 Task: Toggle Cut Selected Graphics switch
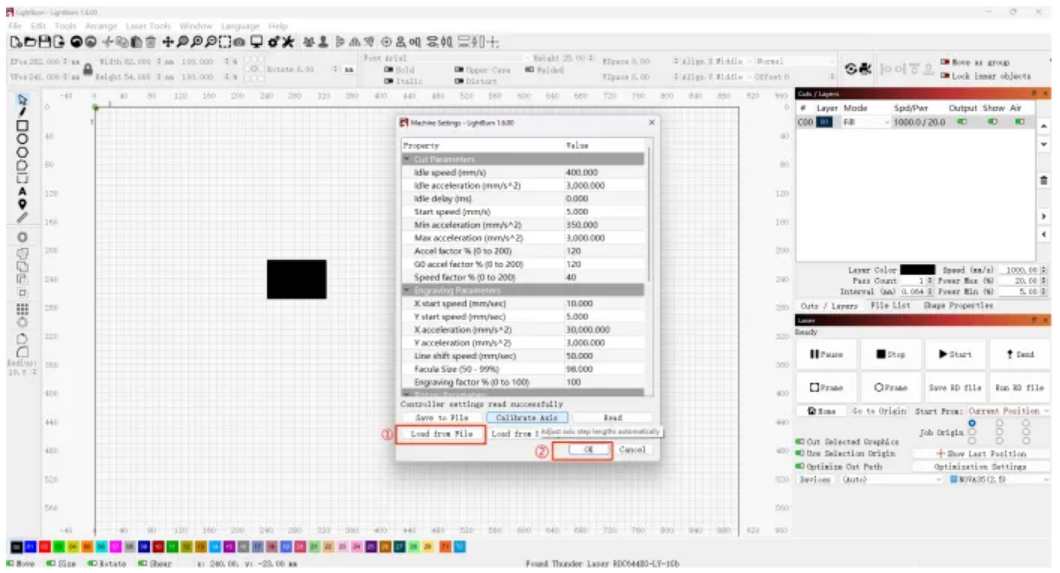(x=800, y=441)
